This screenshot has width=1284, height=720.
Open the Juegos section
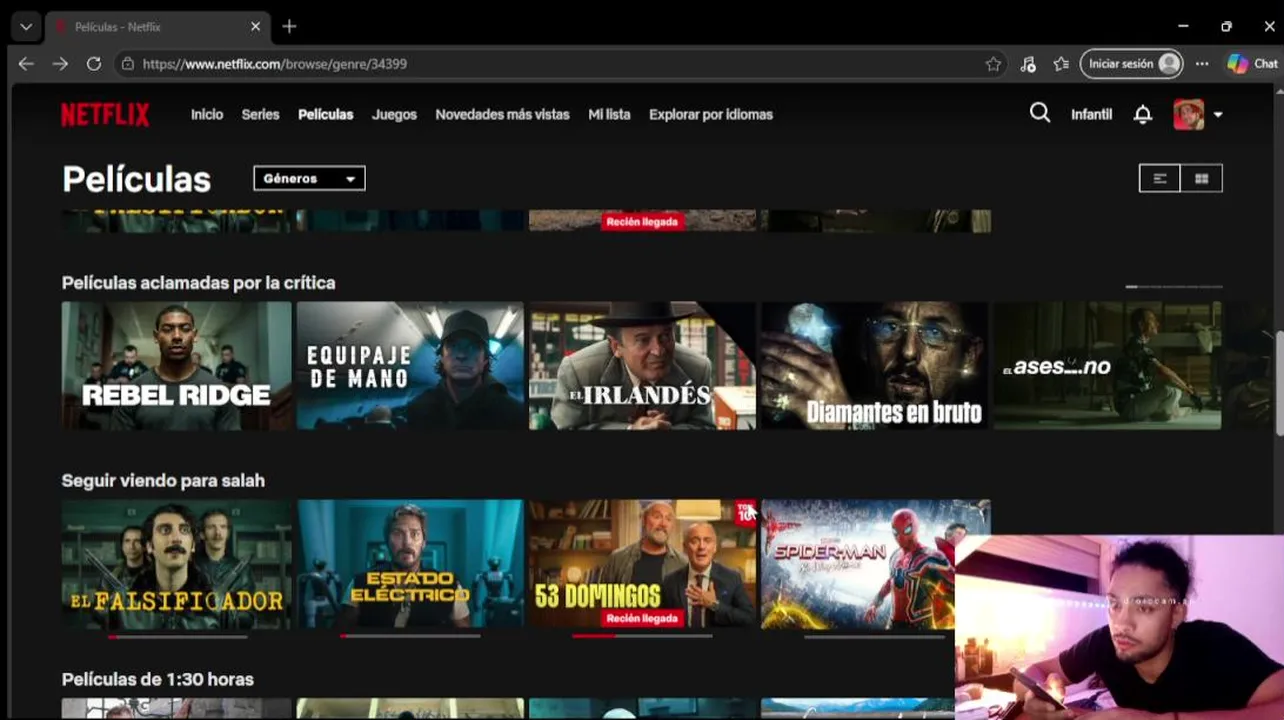394,114
